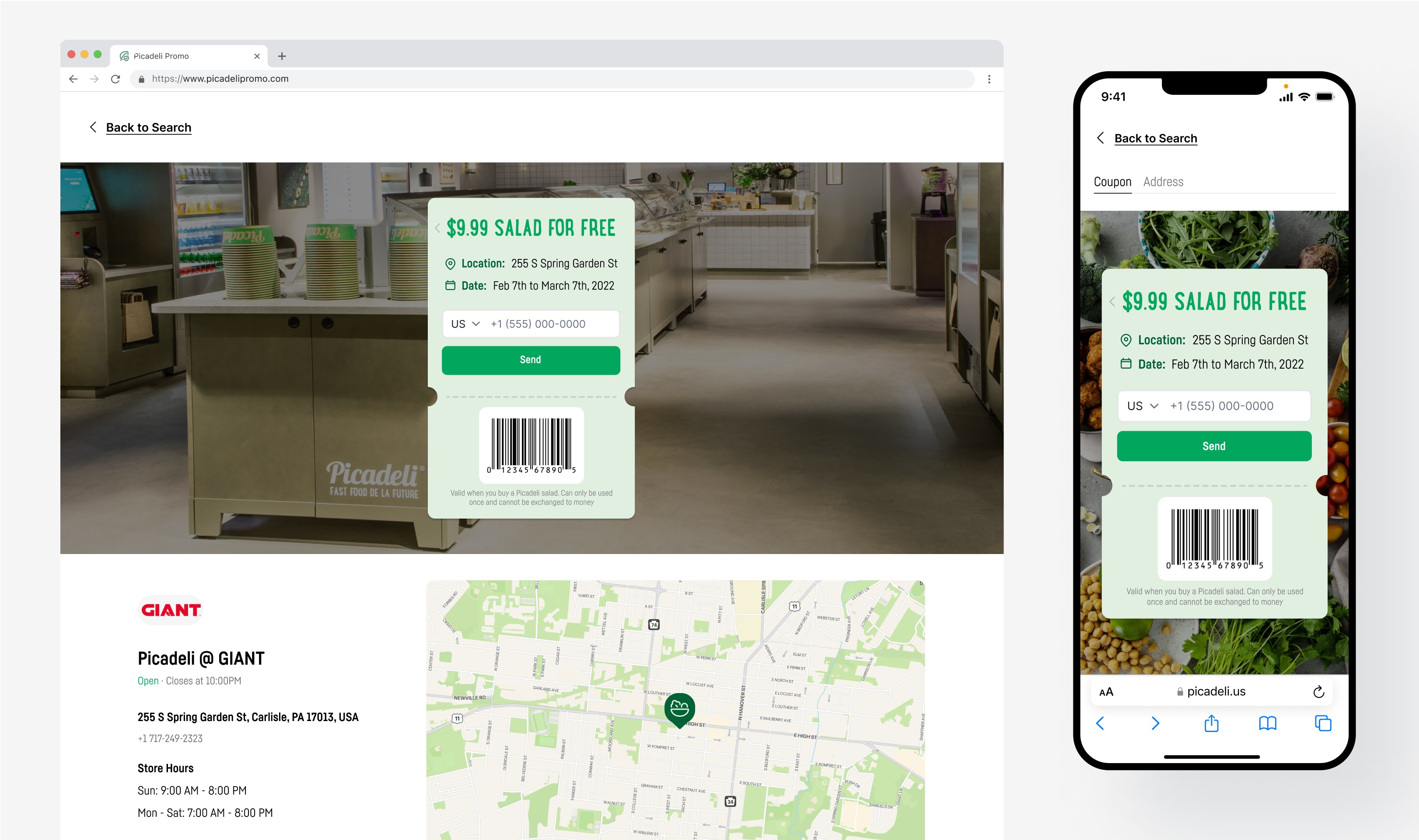The height and width of the screenshot is (840, 1419).
Task: Tap the Safari share icon on phone
Action: click(1211, 723)
